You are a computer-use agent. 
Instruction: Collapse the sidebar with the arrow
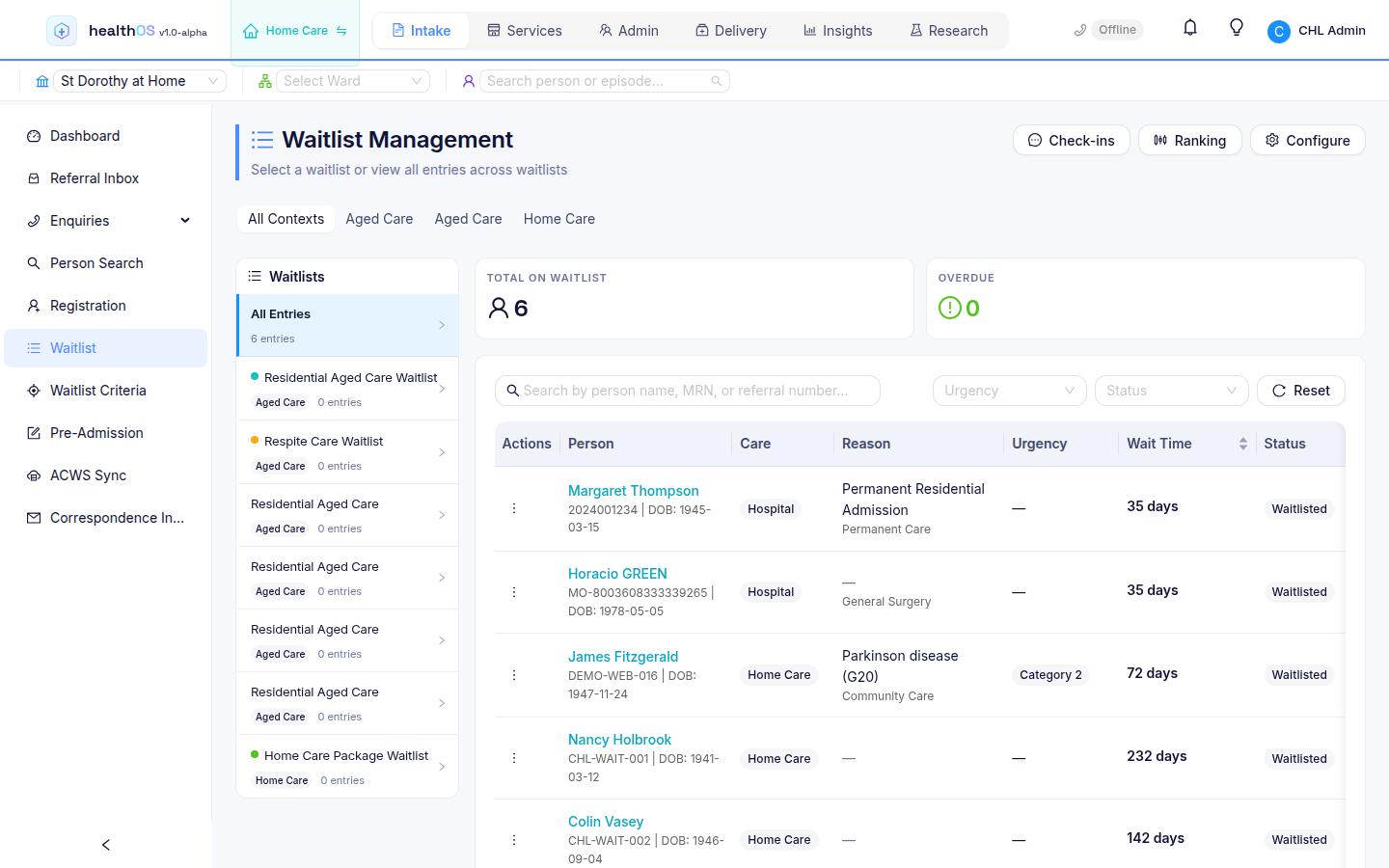(106, 845)
